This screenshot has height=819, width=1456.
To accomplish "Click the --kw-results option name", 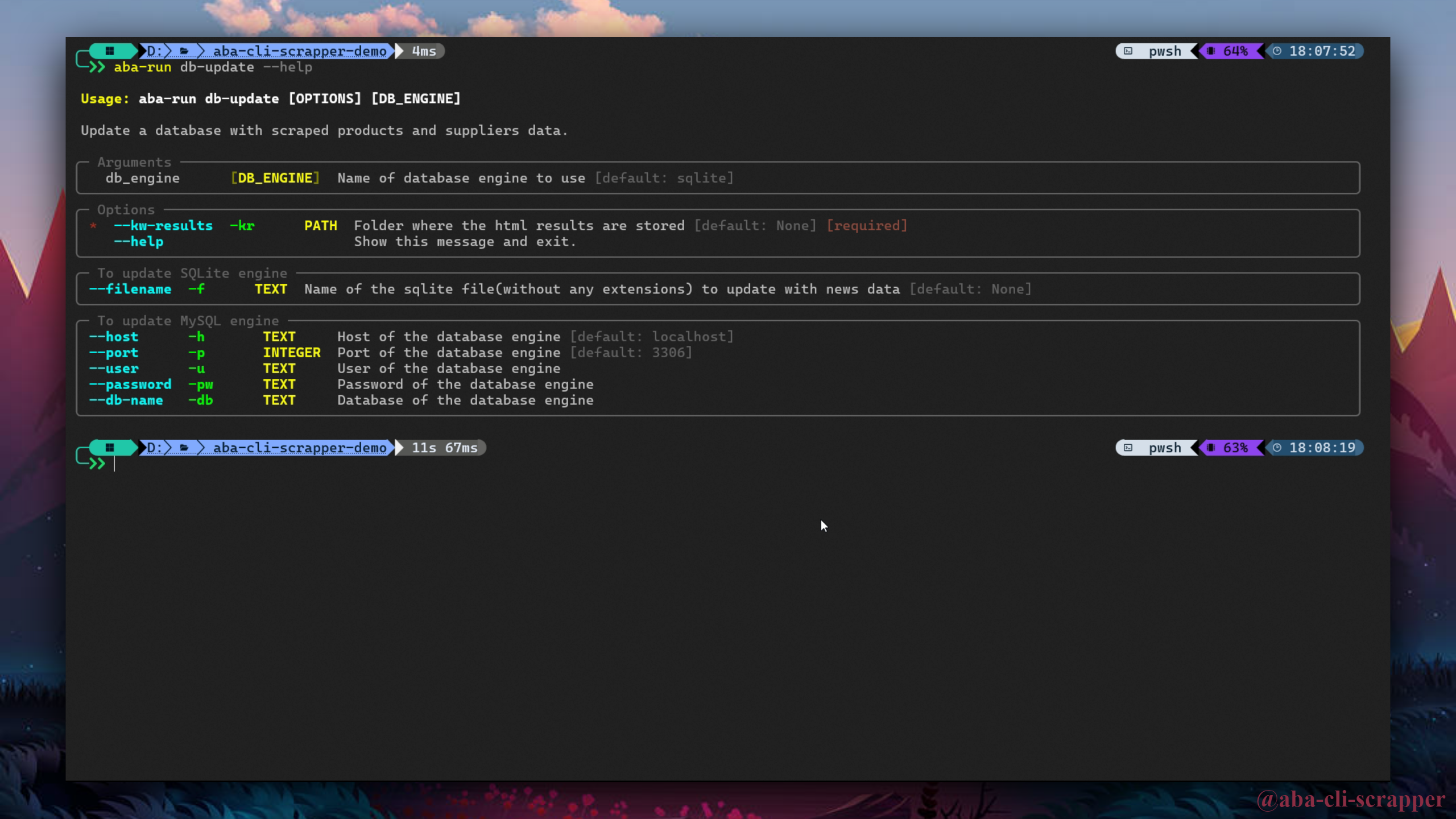I will [x=163, y=226].
